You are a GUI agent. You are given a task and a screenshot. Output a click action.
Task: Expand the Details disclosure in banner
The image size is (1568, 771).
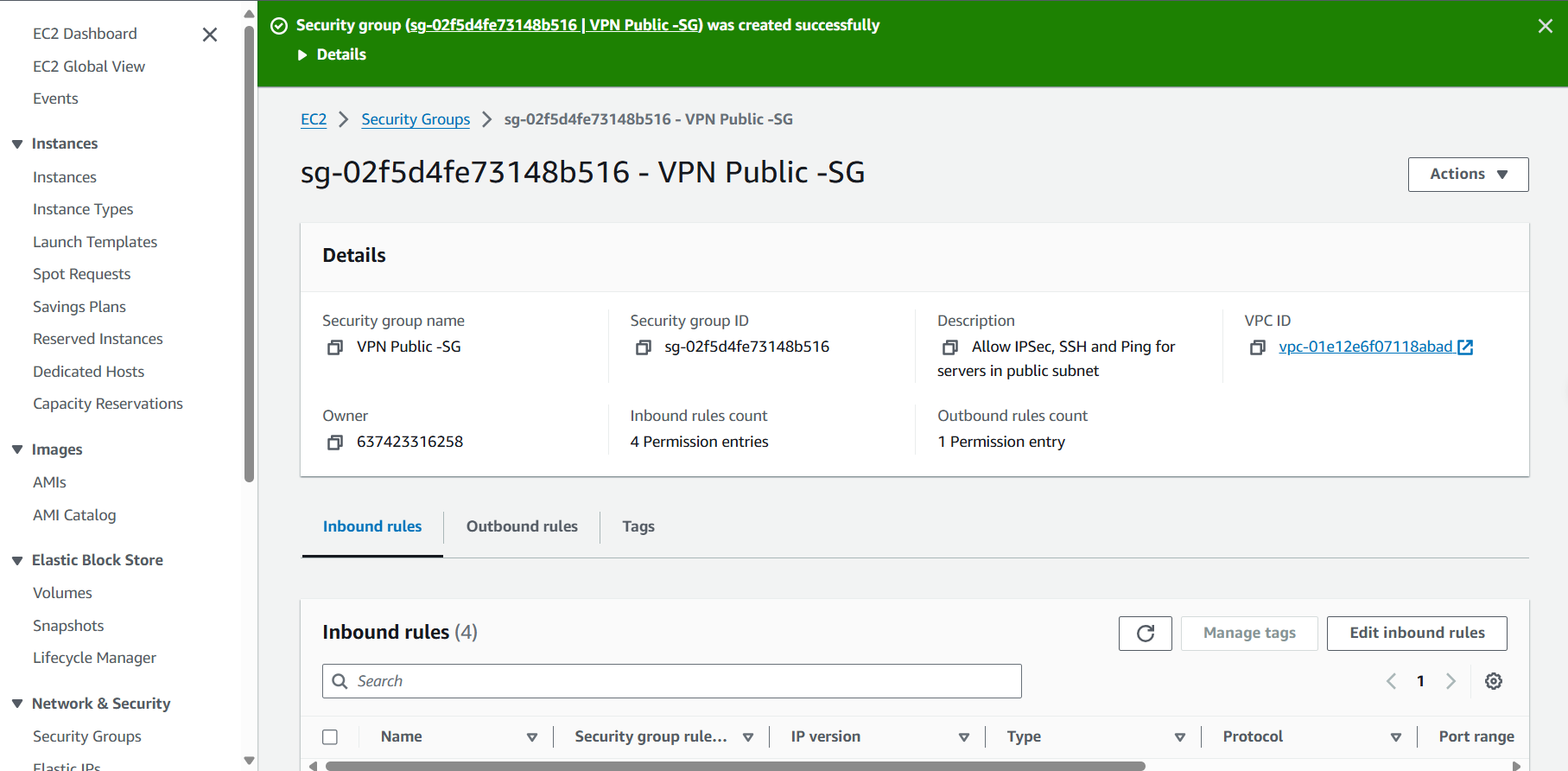[332, 54]
